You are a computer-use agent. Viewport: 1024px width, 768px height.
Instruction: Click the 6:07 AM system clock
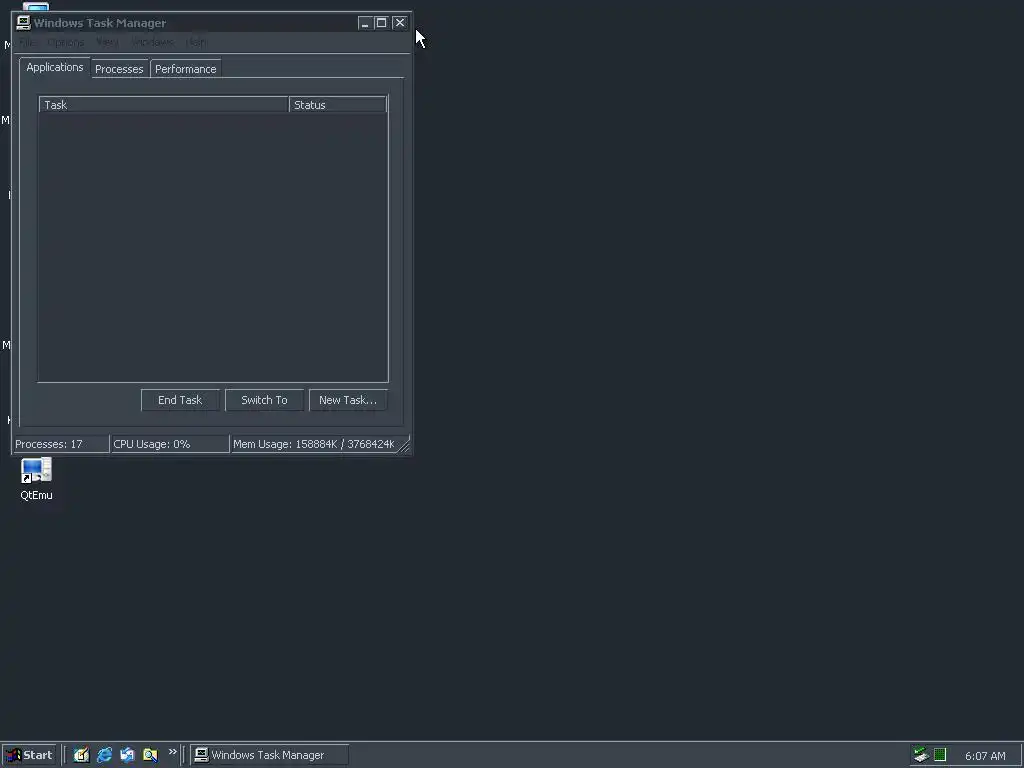(985, 756)
